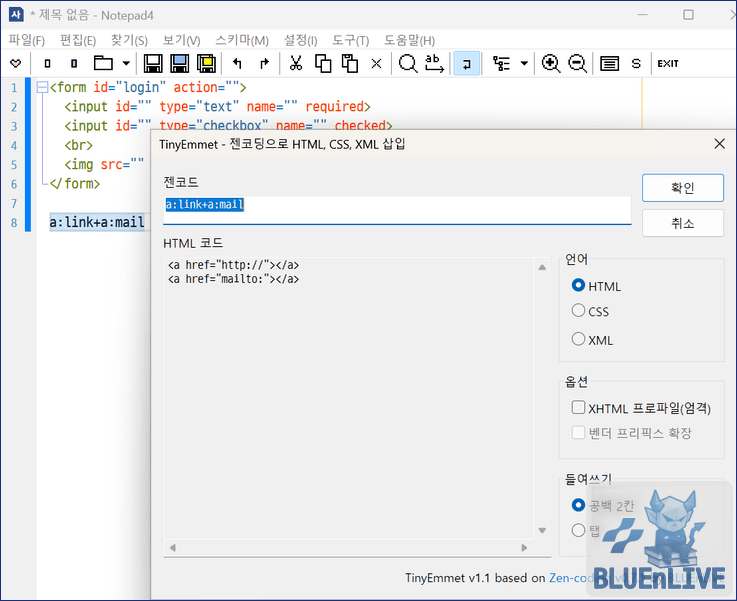The image size is (737, 601).
Task: Select the CSS language radio button
Action: [x=578, y=311]
